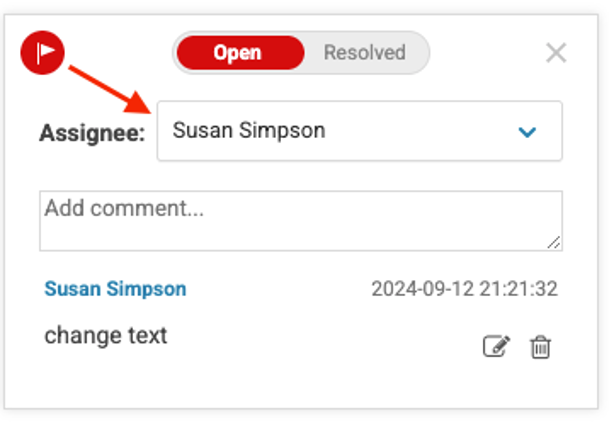Image resolution: width=610 pixels, height=430 pixels.
Task: Click the Assignee label
Action: click(93, 133)
